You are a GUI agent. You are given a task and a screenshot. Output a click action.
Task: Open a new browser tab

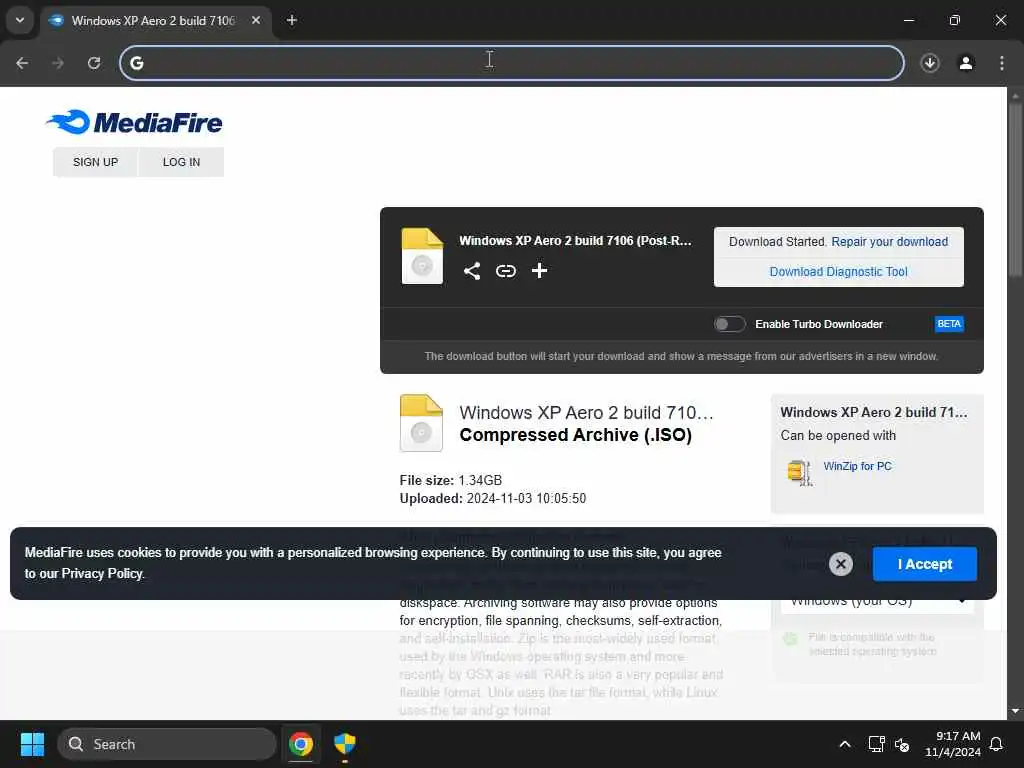click(292, 20)
